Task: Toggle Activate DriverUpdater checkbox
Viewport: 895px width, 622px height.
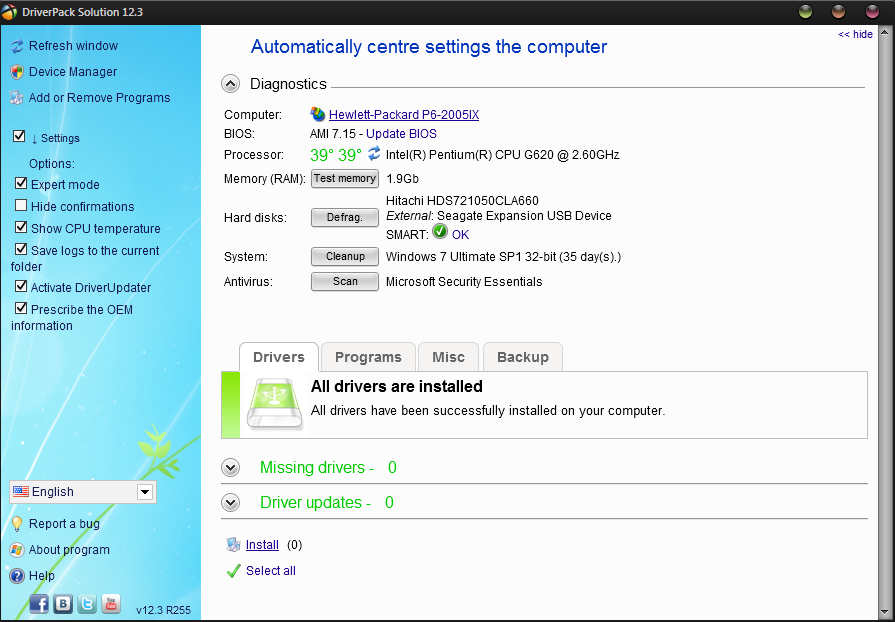Action: pyautogui.click(x=21, y=286)
